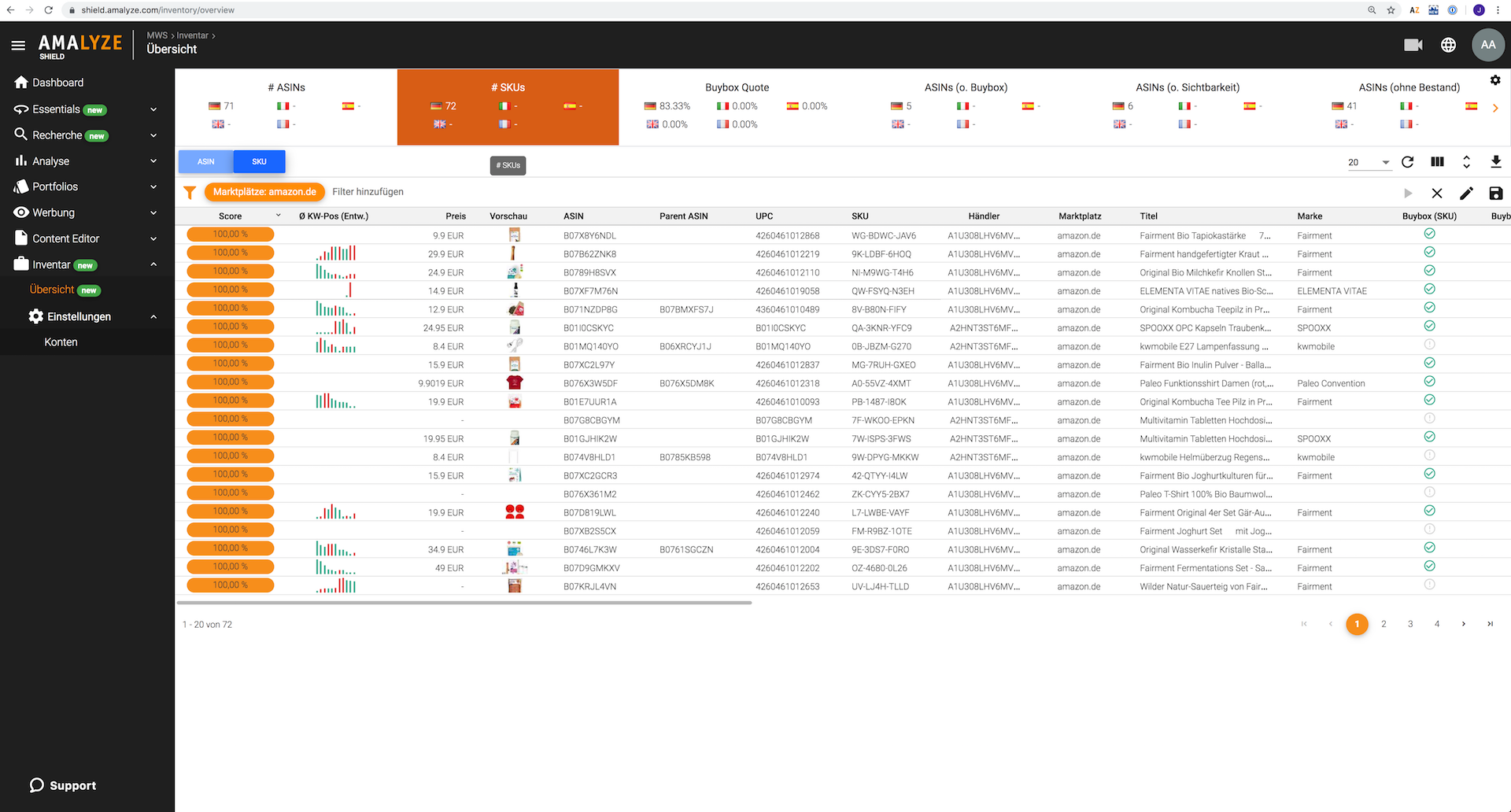Screen dimensions: 1511x812
Task: Click Buybox indicator for B07KRJL4VN row
Action: tap(1429, 585)
